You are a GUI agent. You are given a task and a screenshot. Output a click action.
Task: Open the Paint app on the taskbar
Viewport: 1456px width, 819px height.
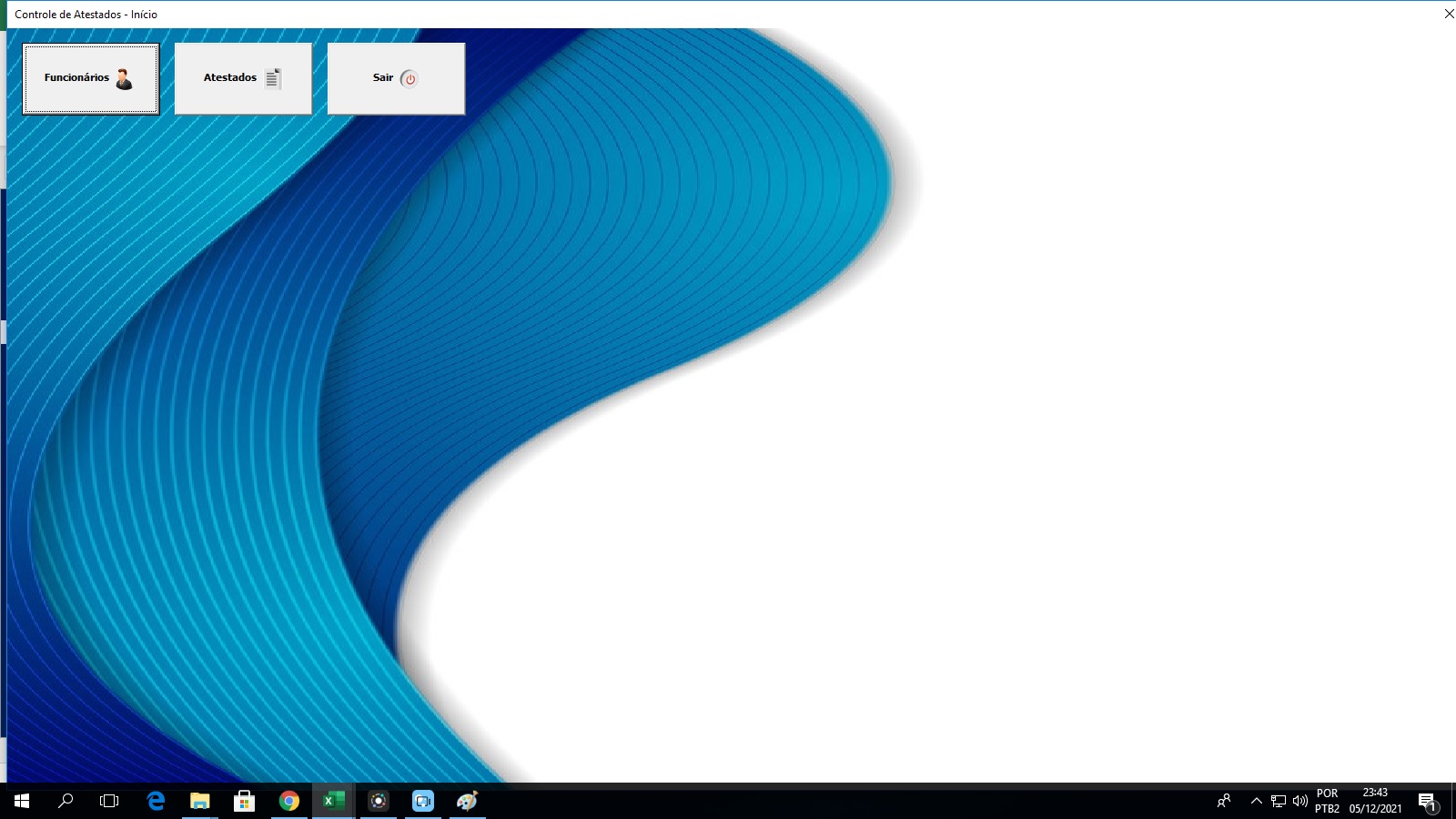[468, 801]
